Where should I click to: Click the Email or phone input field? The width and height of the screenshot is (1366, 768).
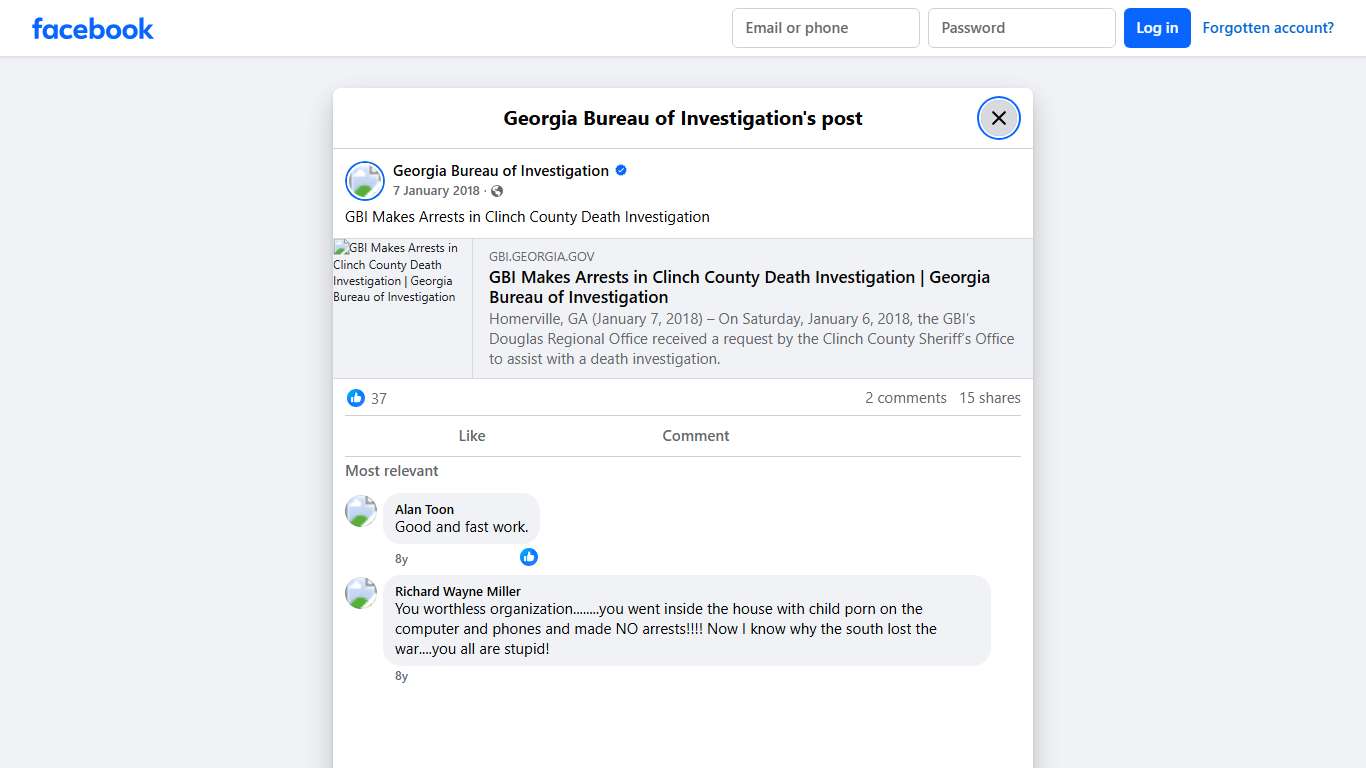click(825, 28)
